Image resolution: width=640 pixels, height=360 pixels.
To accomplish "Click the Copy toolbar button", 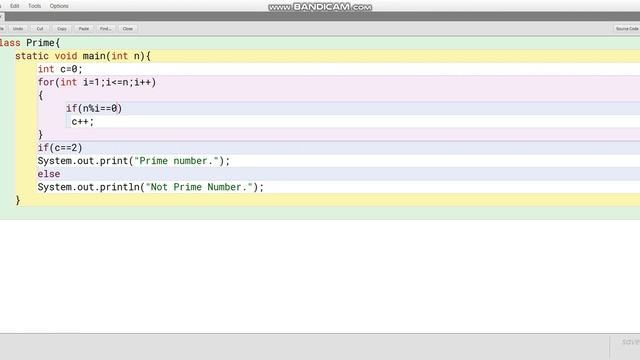I will coord(62,29).
